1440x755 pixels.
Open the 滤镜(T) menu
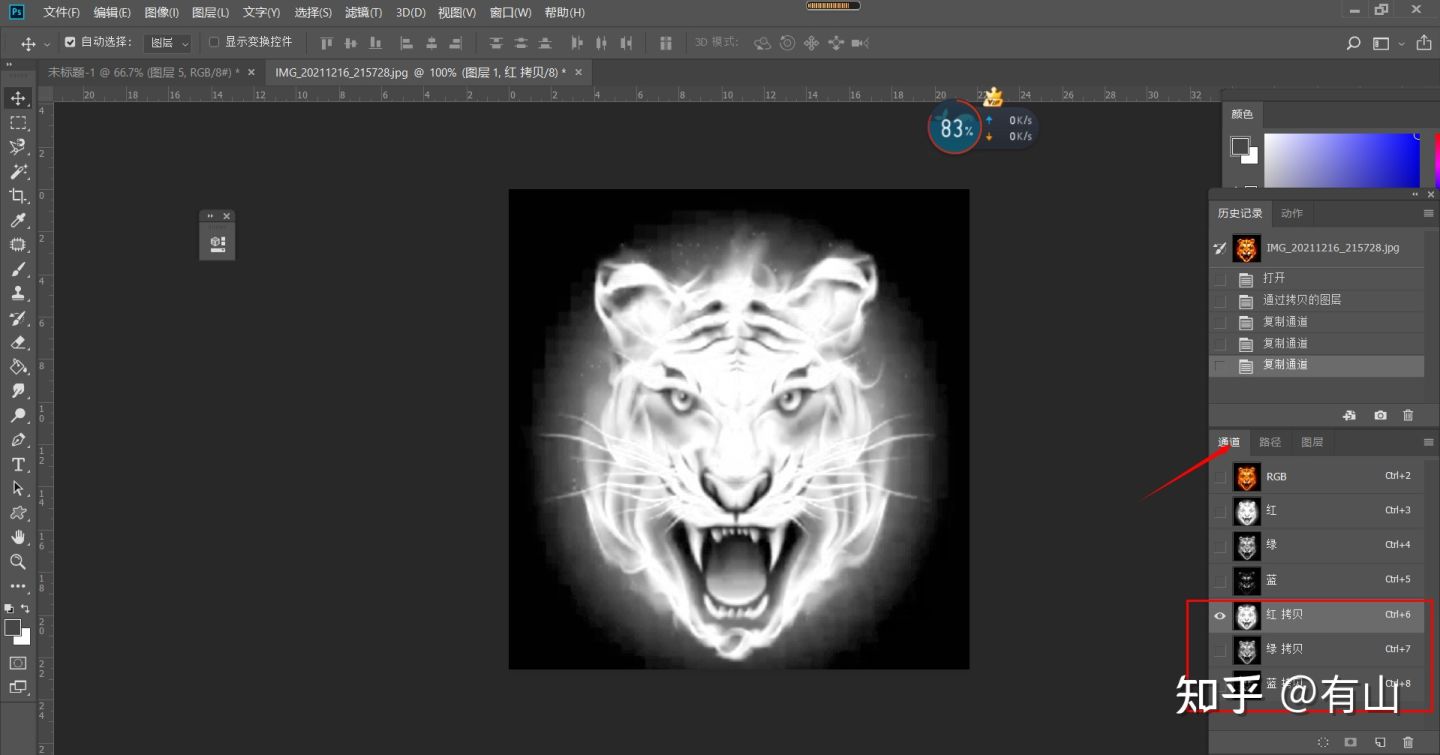click(x=363, y=13)
